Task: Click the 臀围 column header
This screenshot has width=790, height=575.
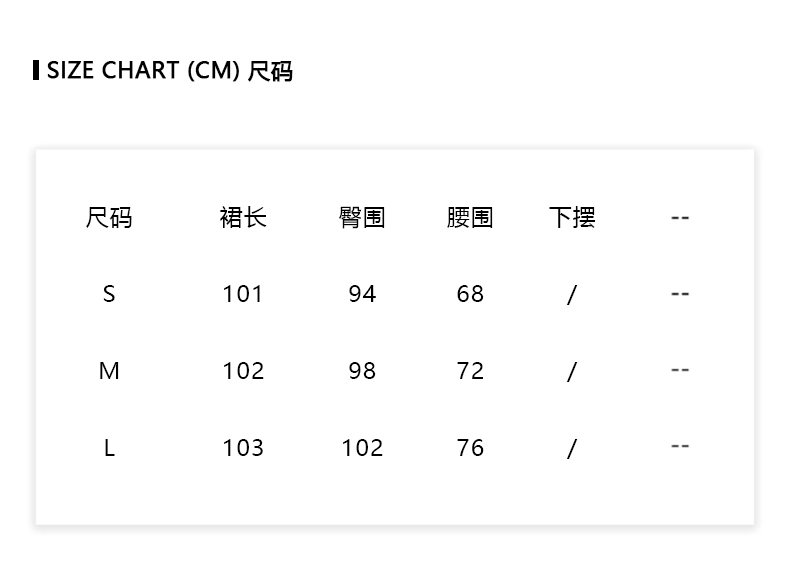Action: 362,217
